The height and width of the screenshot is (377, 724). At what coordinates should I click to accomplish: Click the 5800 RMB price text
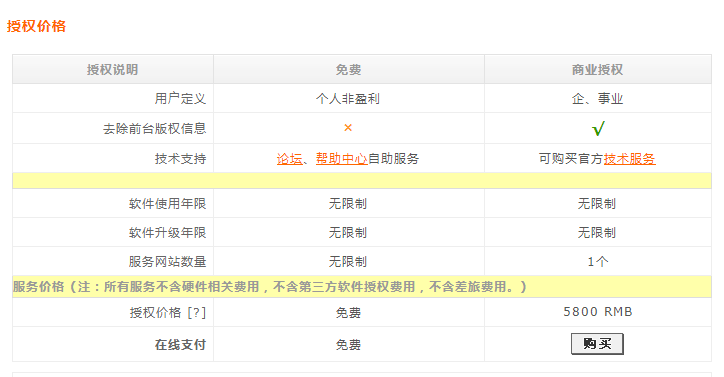pyautogui.click(x=597, y=312)
